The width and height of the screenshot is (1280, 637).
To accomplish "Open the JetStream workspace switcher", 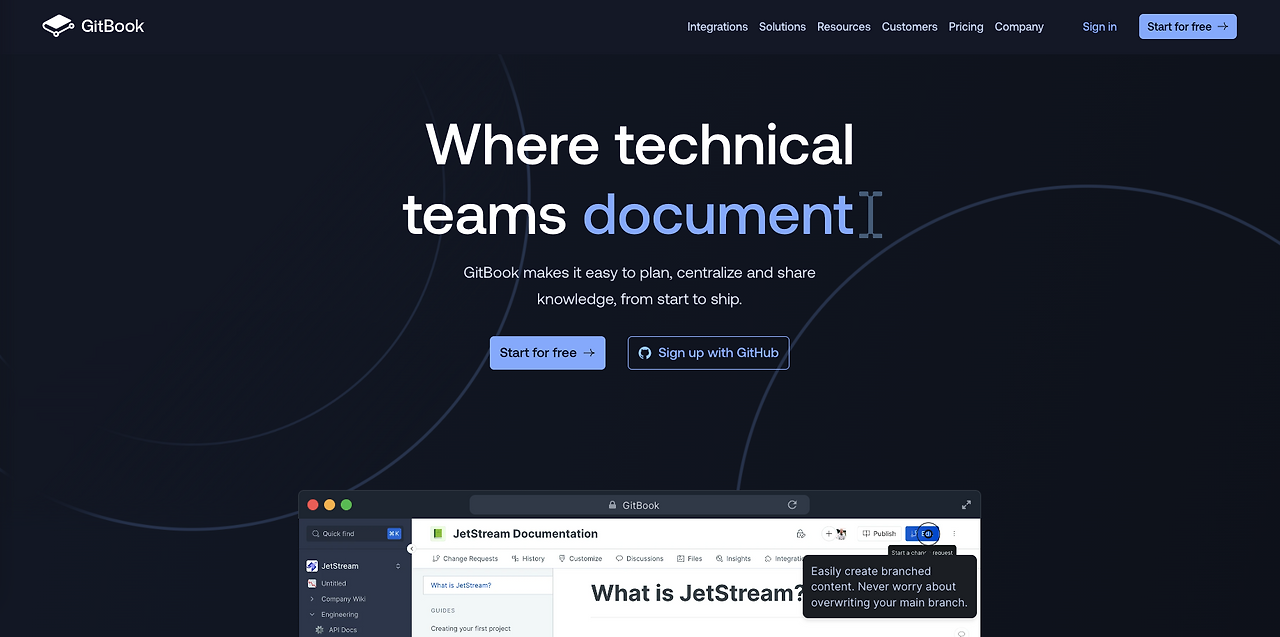I will 354,566.
